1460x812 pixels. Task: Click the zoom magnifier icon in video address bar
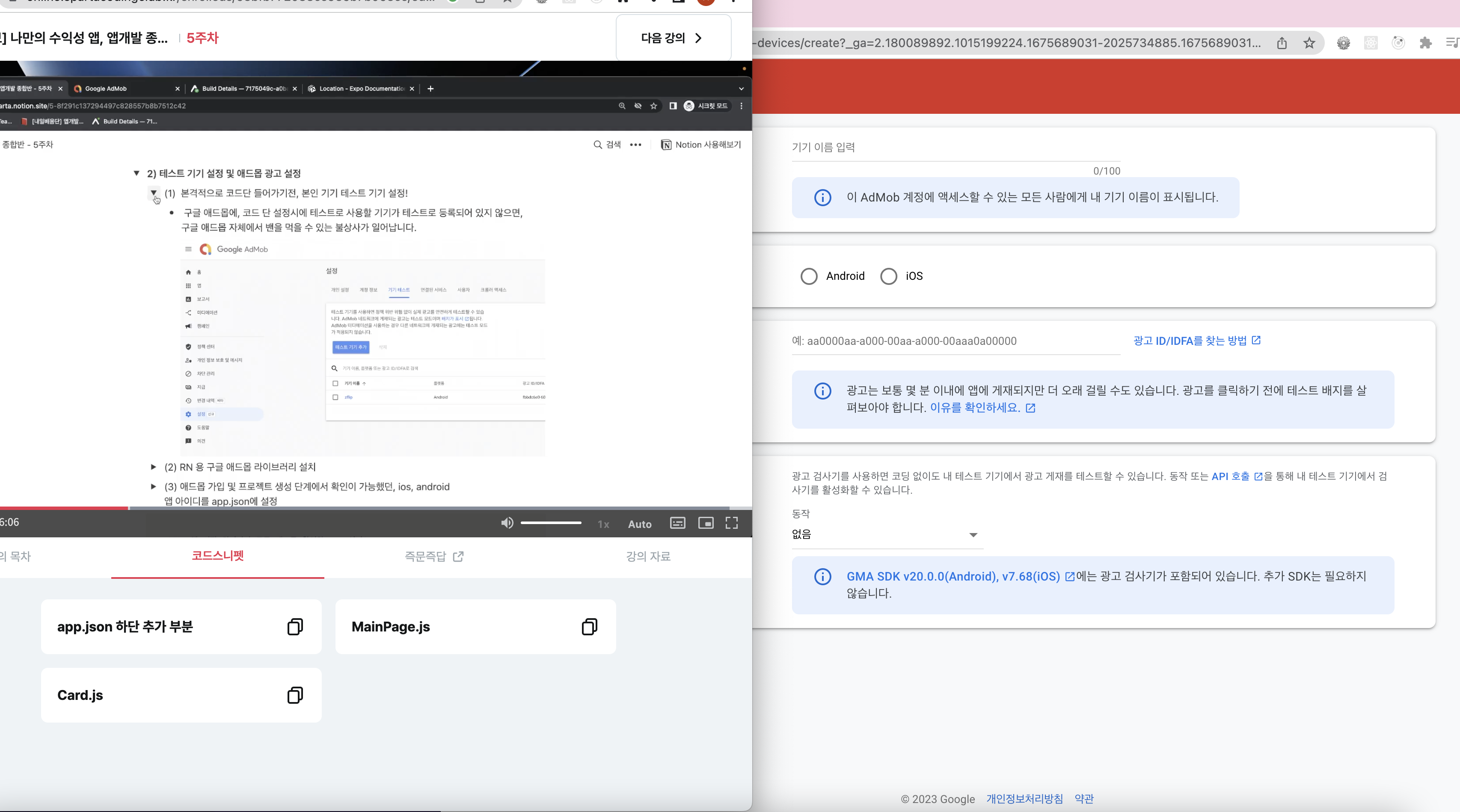click(622, 106)
